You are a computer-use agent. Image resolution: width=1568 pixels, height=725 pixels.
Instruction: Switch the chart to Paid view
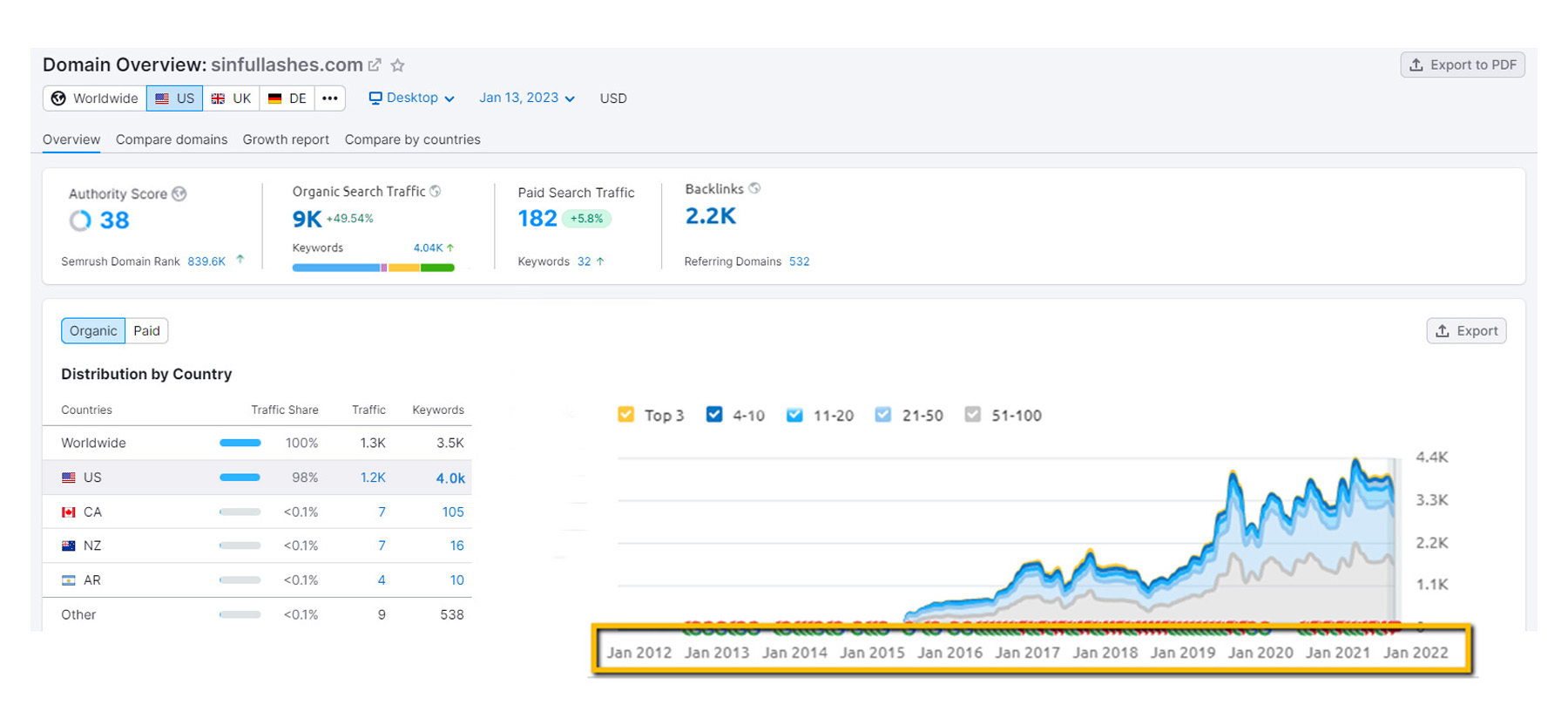tap(146, 331)
